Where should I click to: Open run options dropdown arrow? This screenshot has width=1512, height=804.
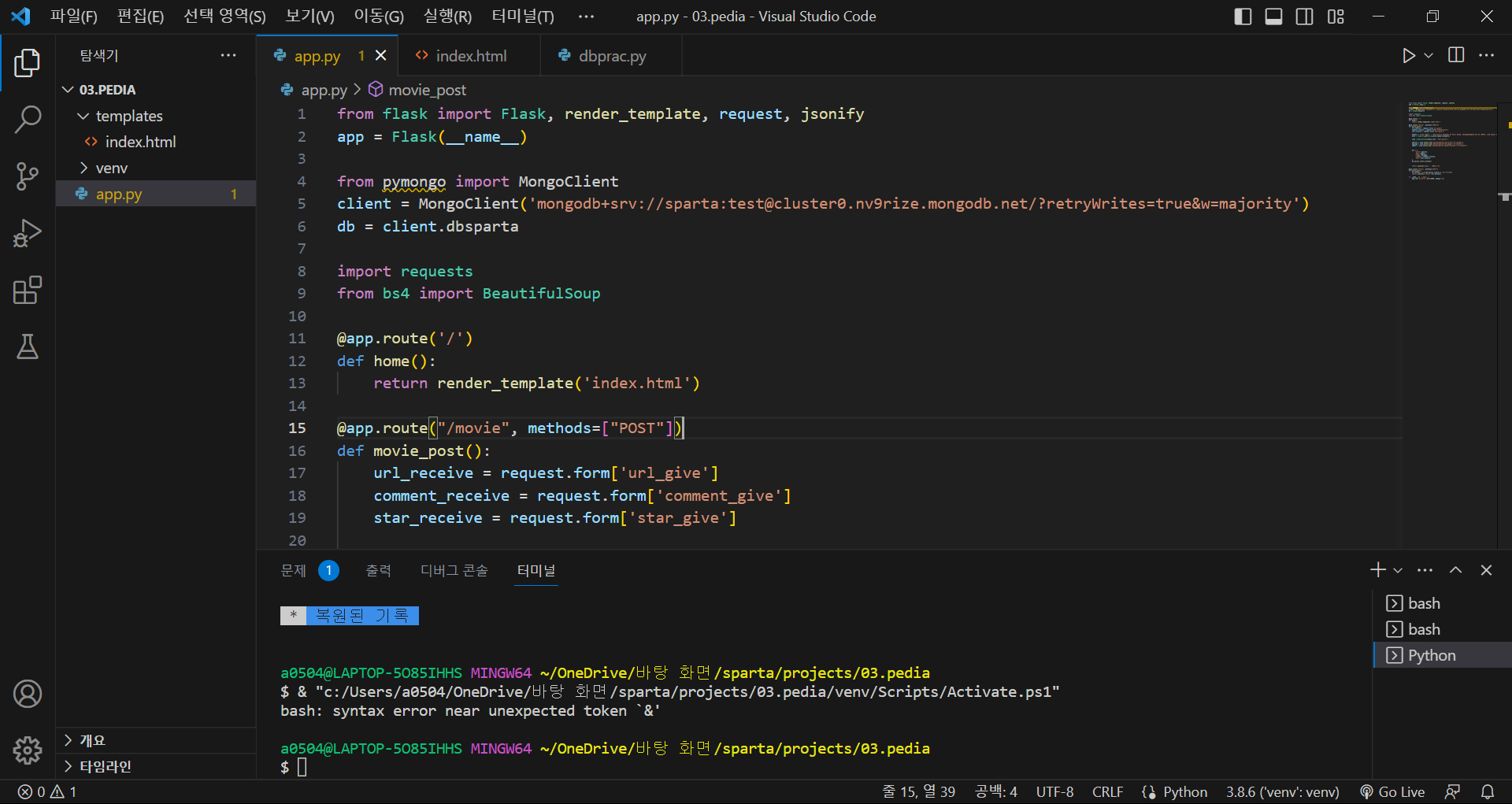point(1429,55)
